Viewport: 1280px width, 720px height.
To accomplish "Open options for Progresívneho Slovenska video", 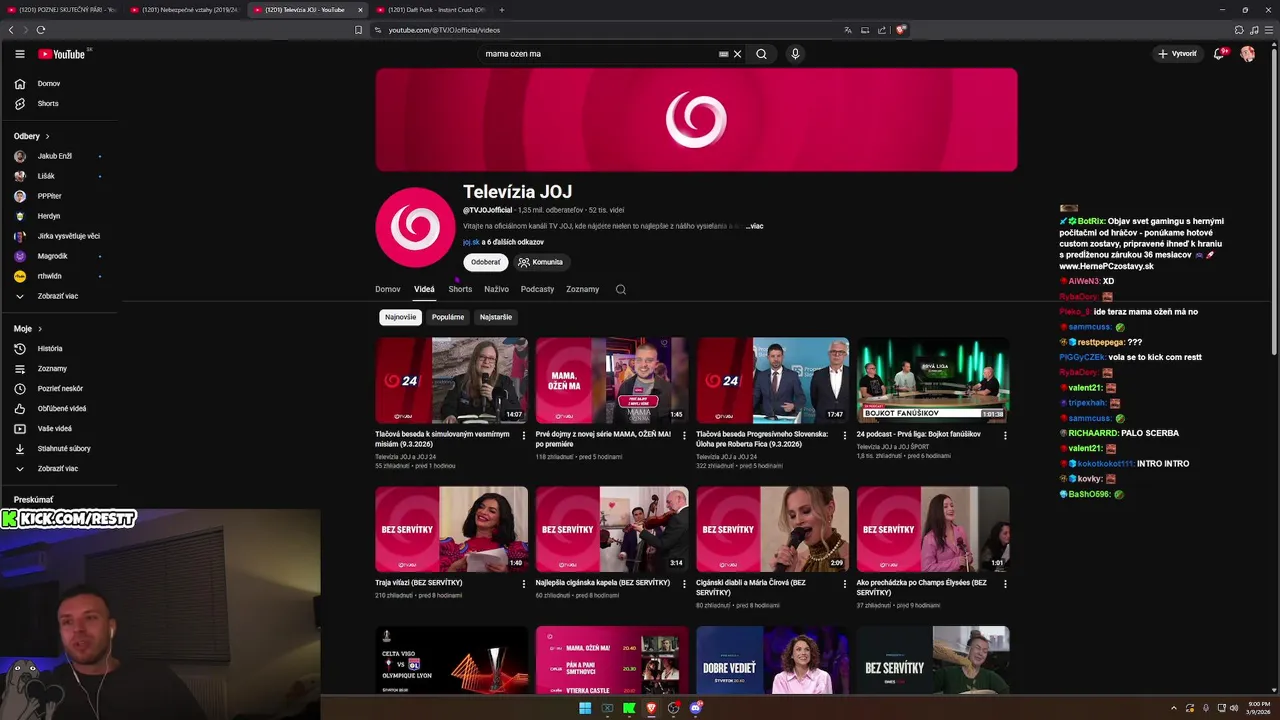I will coord(845,435).
